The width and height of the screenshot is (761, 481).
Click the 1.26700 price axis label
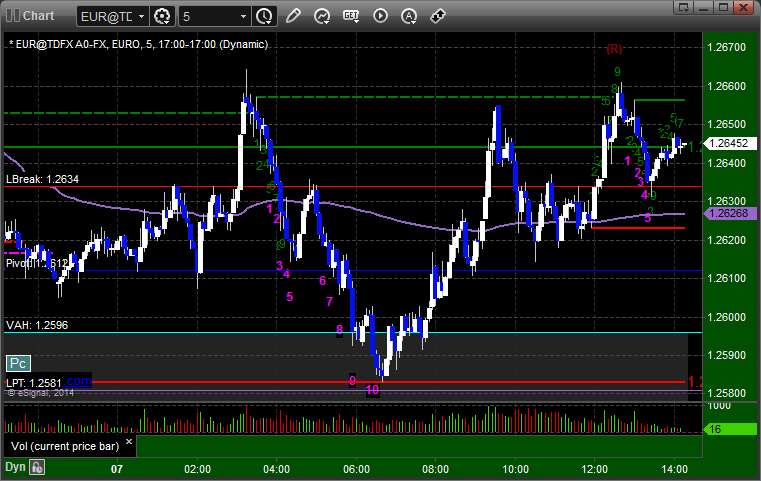point(727,47)
